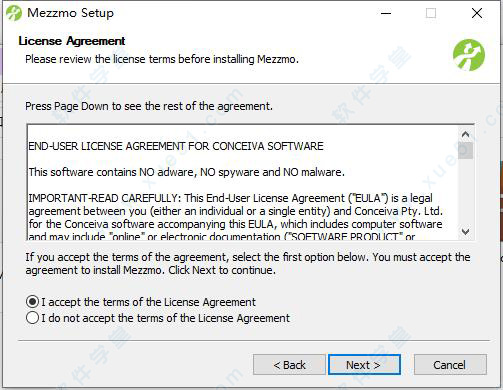Click the empty scrollbar track below the thumb

(x=465, y=191)
